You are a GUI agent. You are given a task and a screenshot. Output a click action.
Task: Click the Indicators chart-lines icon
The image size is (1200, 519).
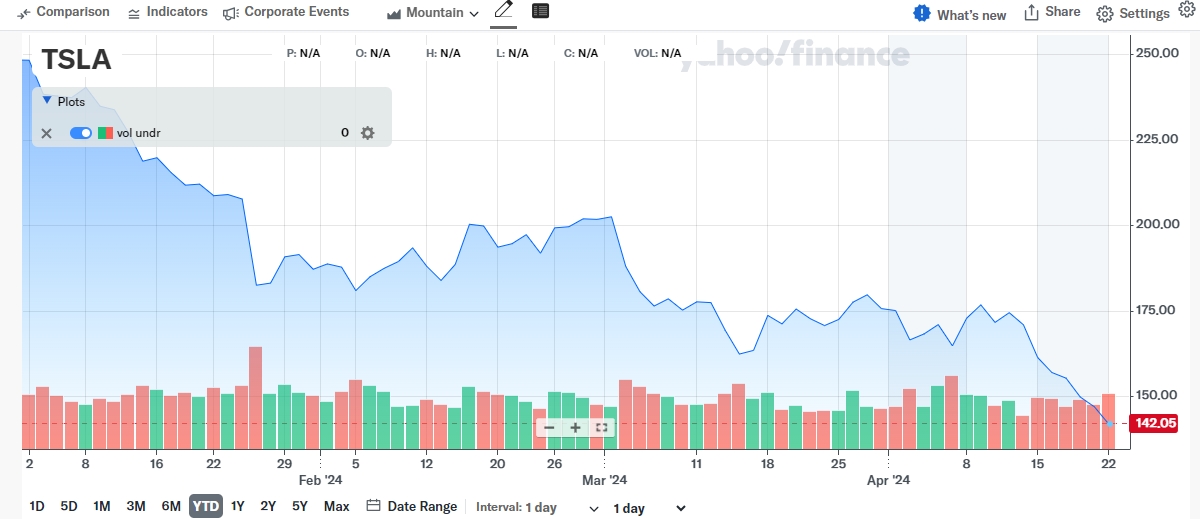point(135,13)
